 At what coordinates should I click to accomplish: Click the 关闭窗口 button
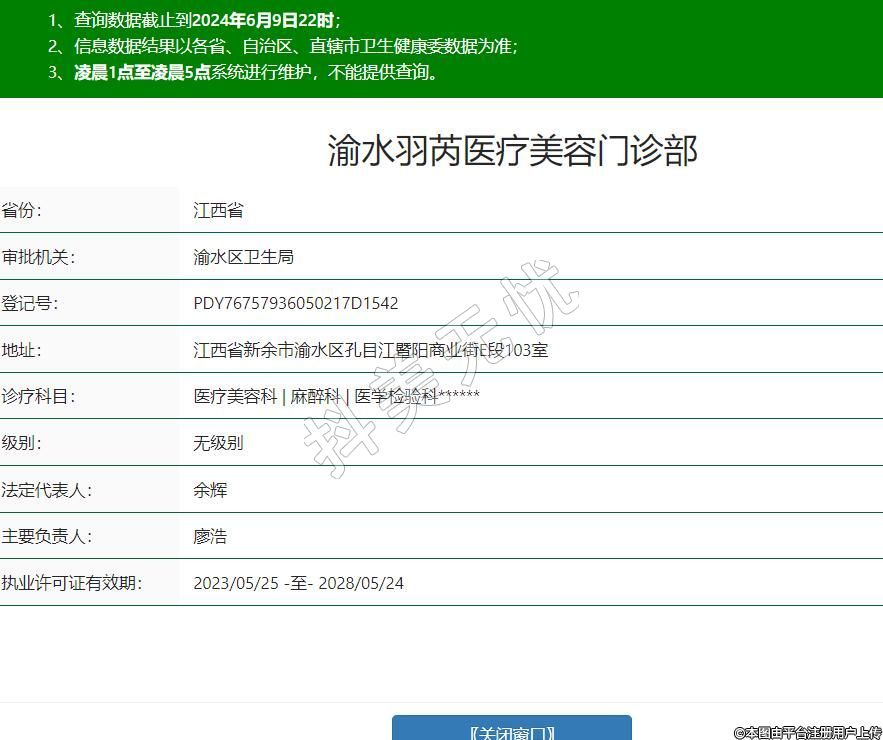pyautogui.click(x=511, y=729)
